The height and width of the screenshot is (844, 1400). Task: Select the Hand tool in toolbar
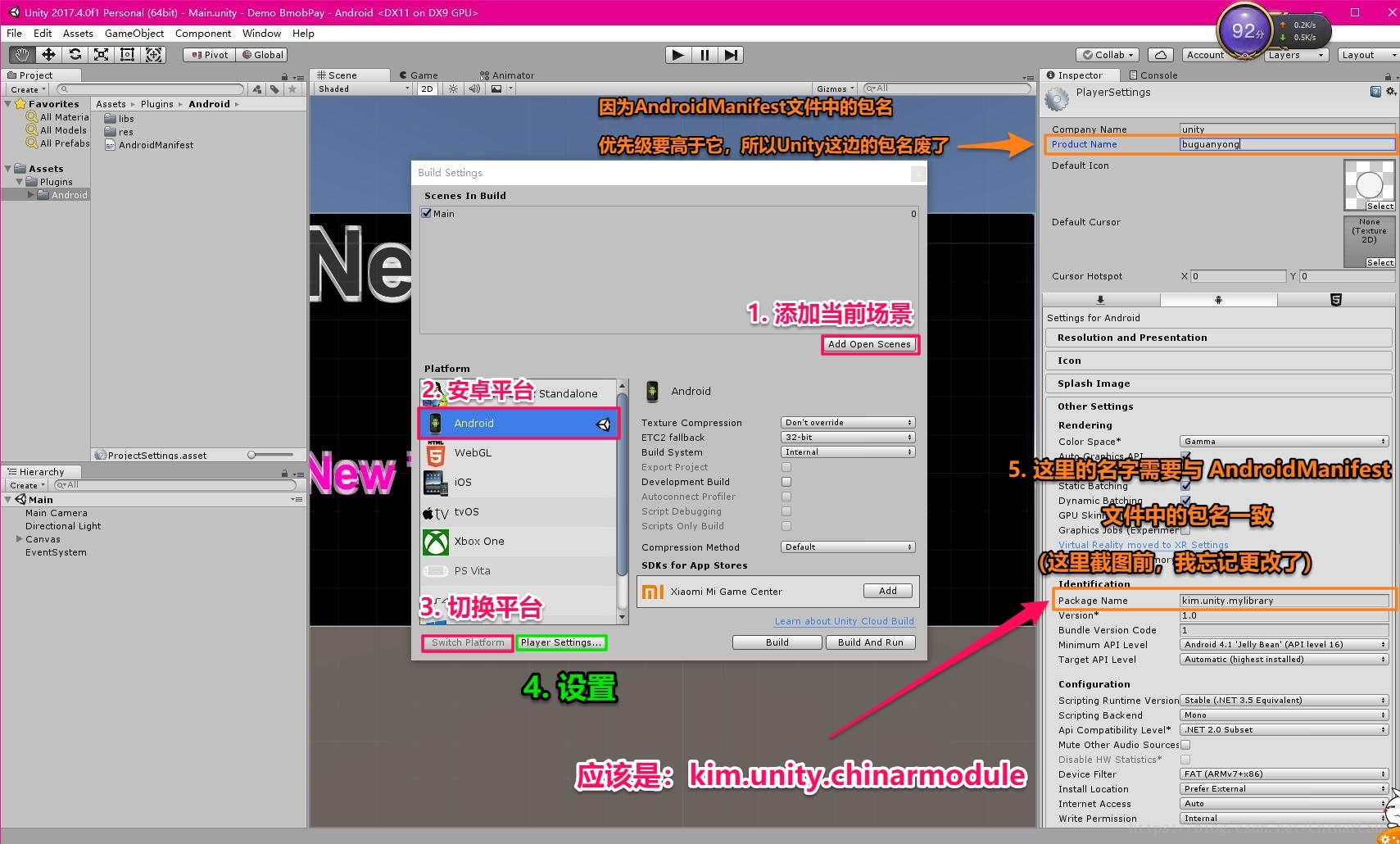tap(22, 55)
